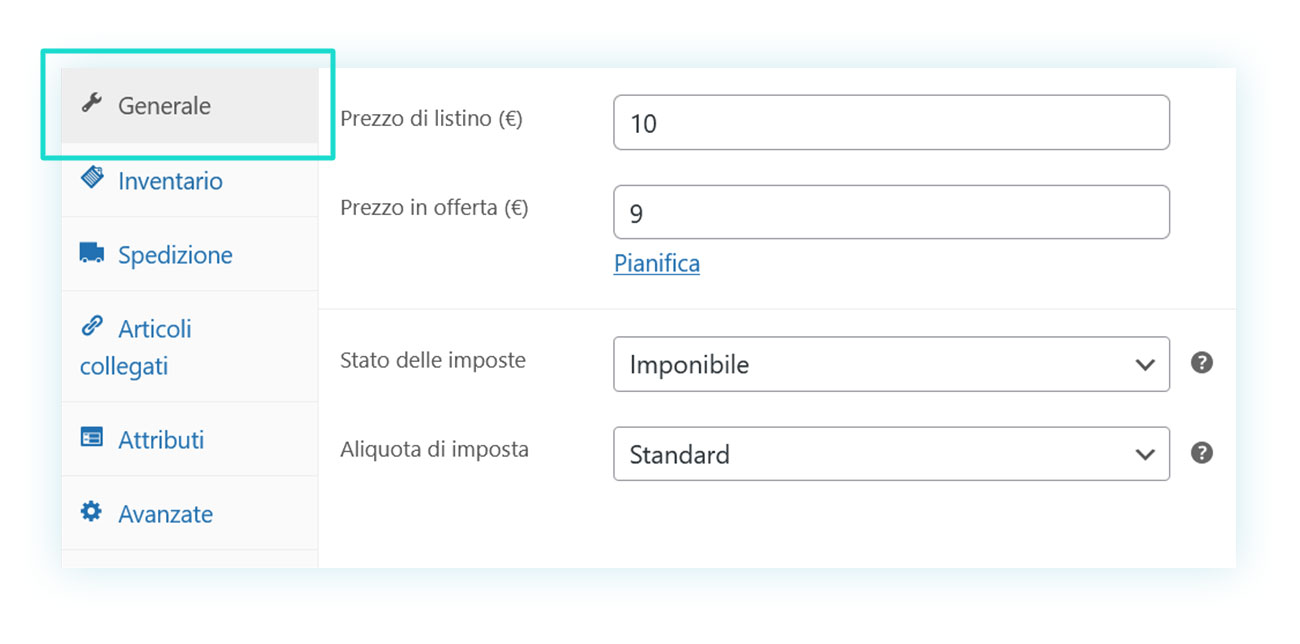Image resolution: width=1300 pixels, height=644 pixels.
Task: Click the chevron arrow on Standard select
Action: coord(1146,455)
